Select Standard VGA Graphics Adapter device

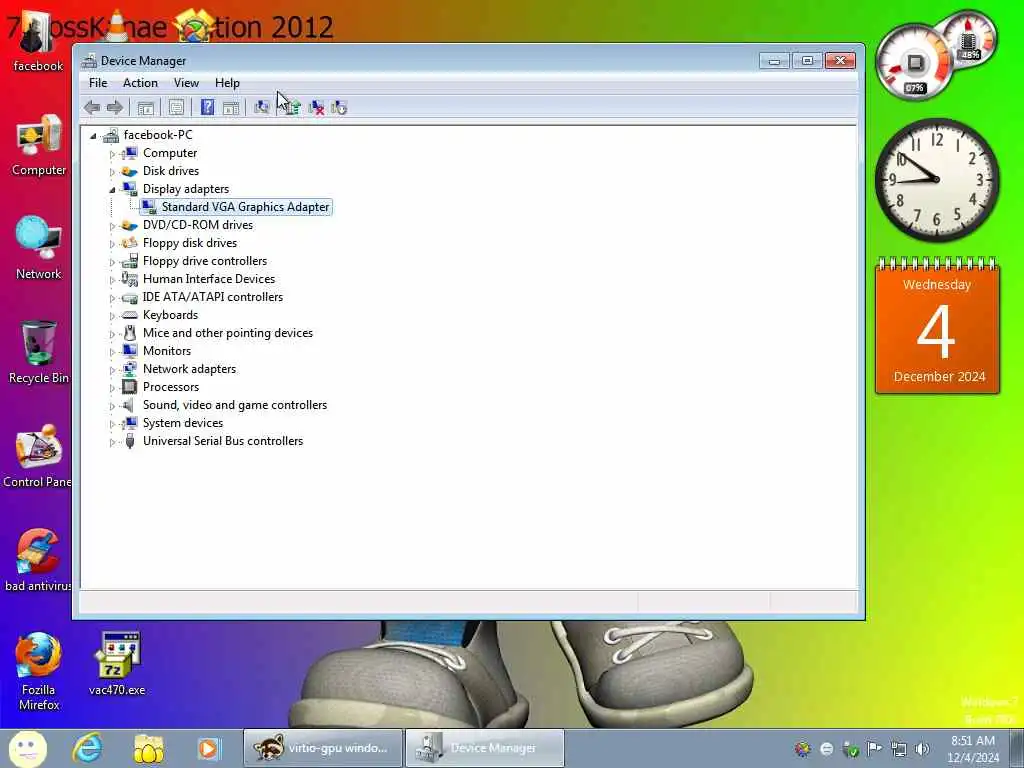click(x=246, y=207)
